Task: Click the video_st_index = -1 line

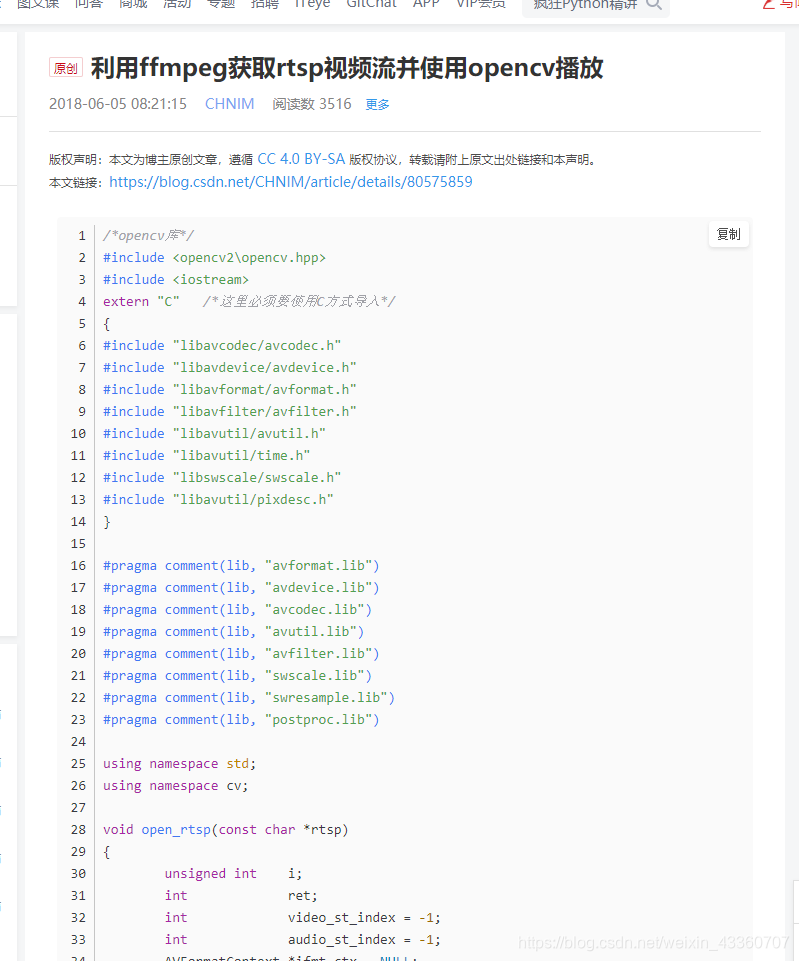Action: tap(303, 918)
